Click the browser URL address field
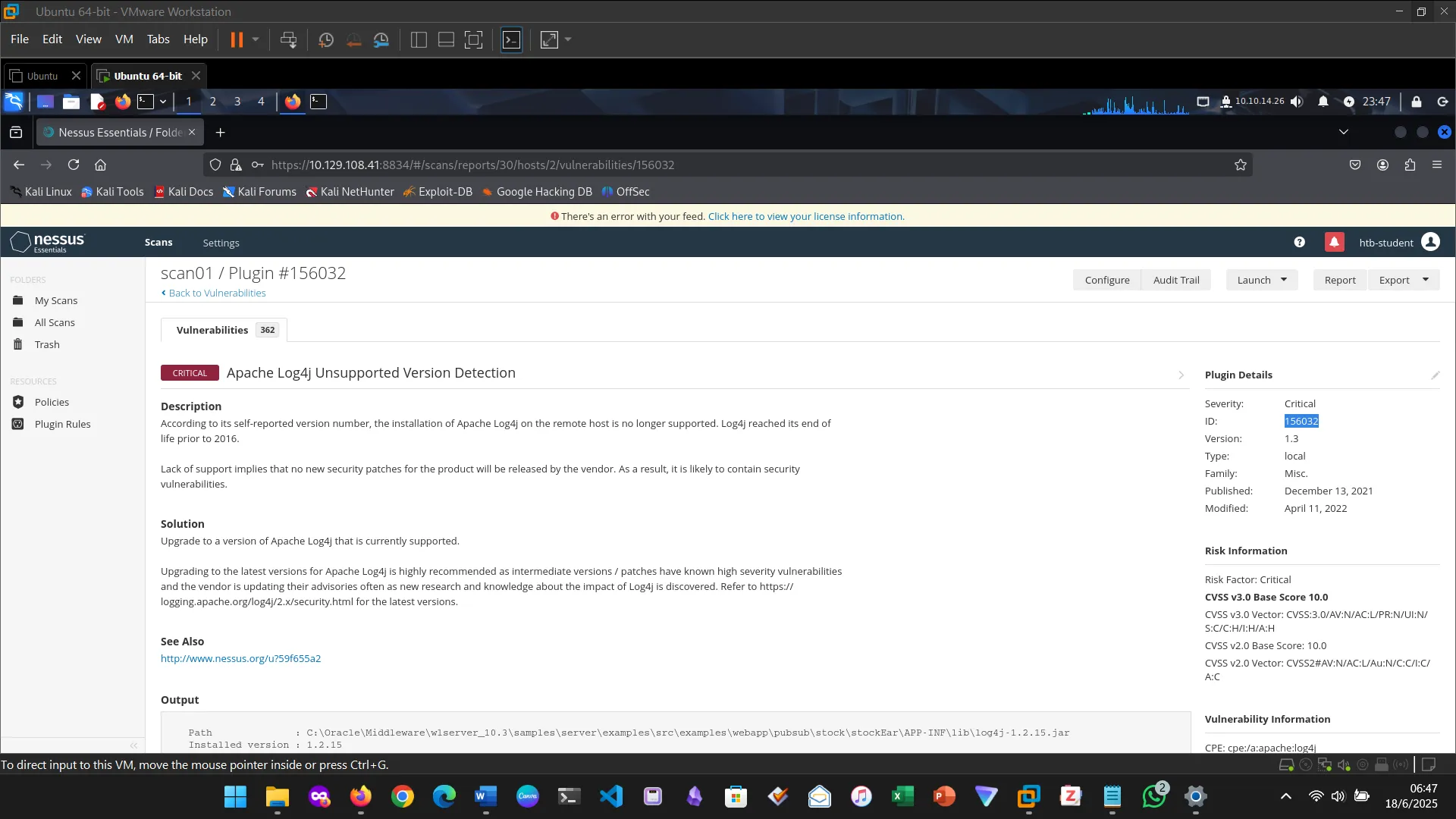 [682, 165]
